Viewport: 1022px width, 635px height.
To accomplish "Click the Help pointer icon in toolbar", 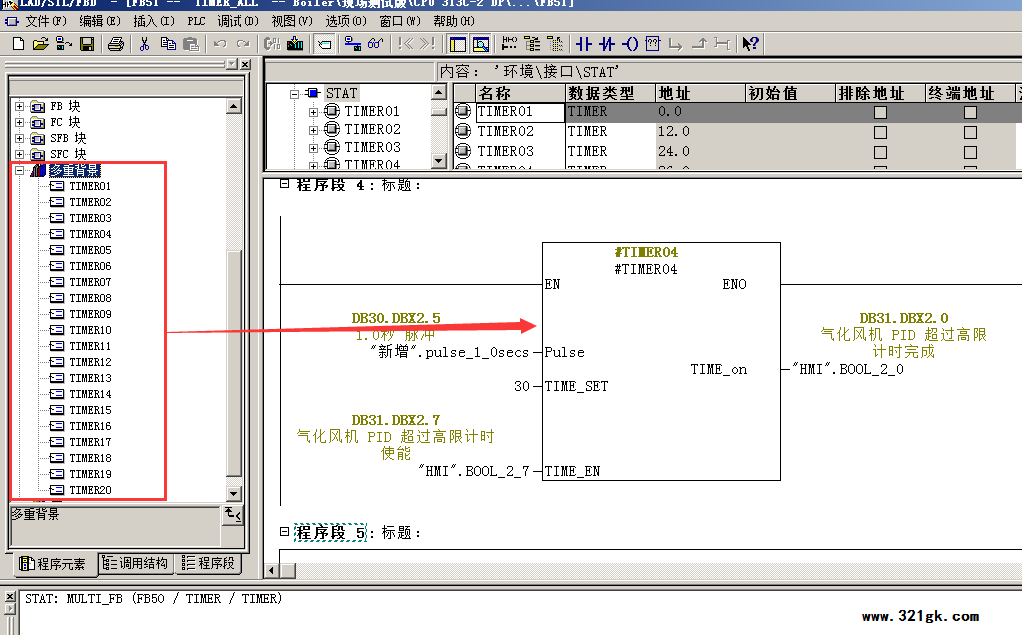I will tap(751, 44).
